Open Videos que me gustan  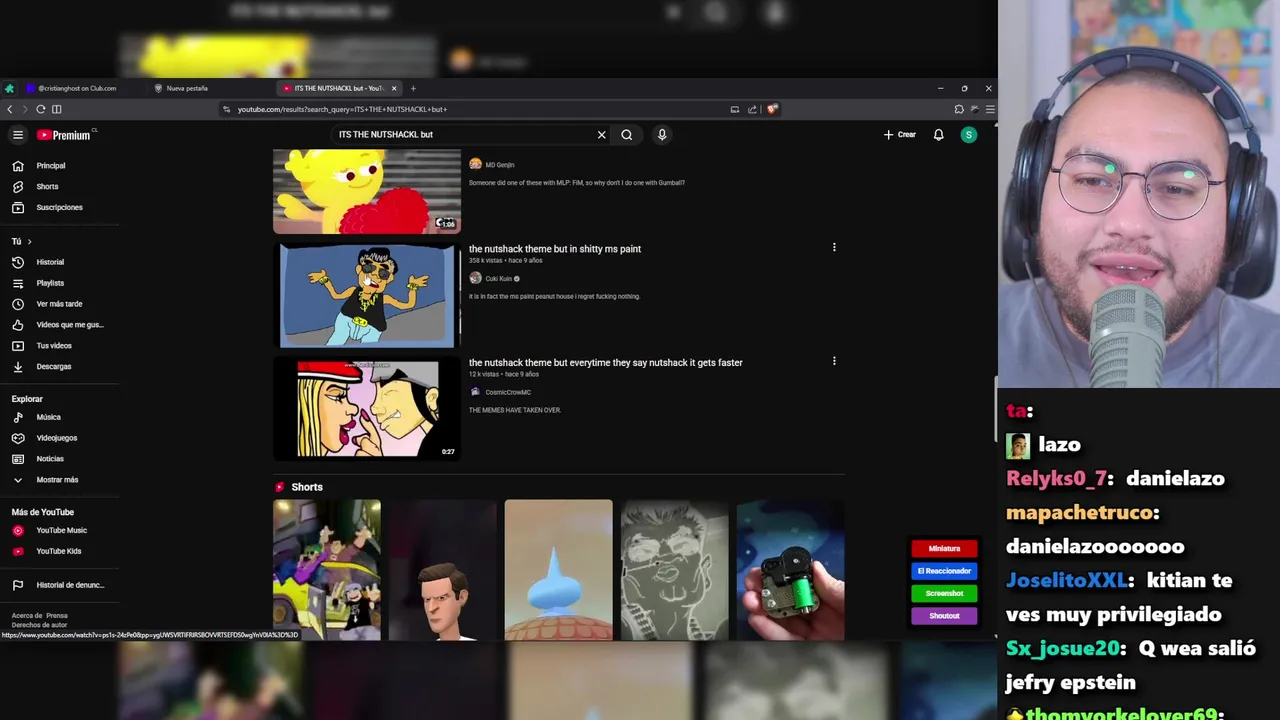[69, 325]
